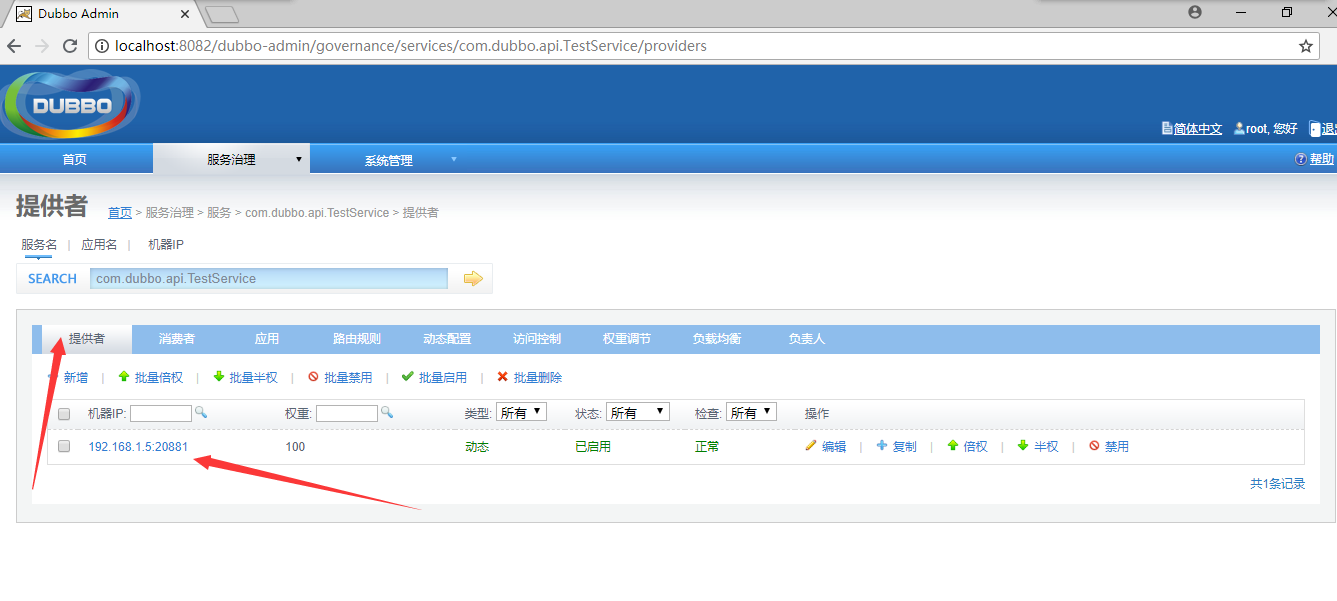Open the 权重调节 tab
Image resolution: width=1337 pixels, height=601 pixels.
pos(627,339)
